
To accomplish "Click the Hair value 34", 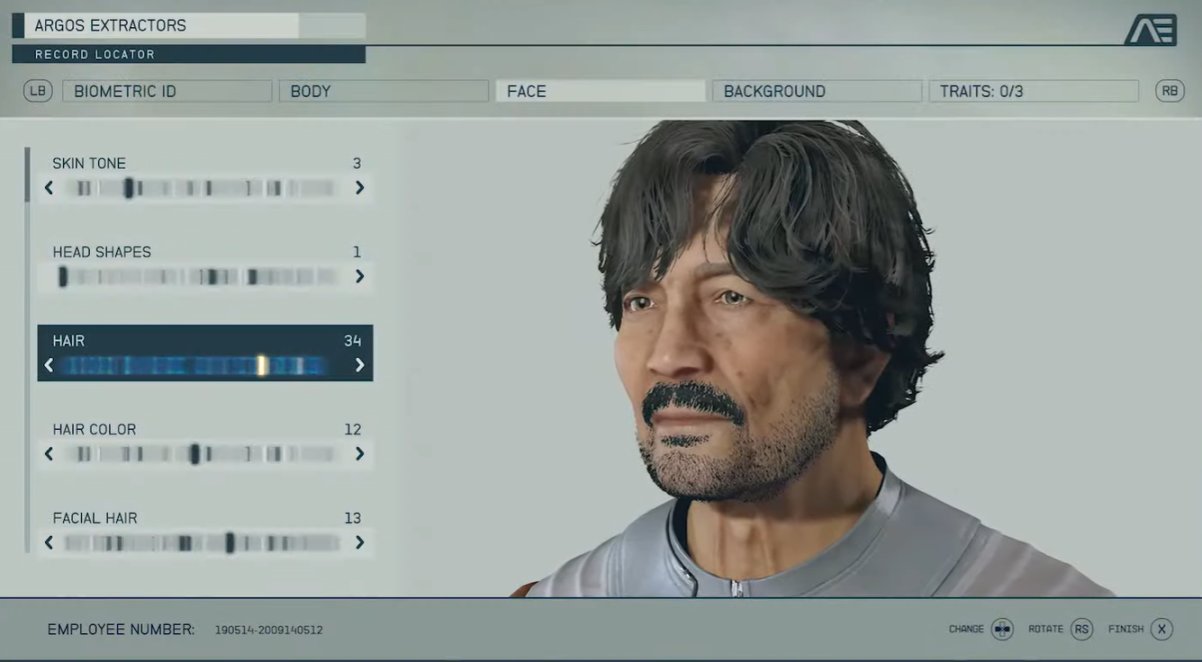I will click(x=352, y=341).
